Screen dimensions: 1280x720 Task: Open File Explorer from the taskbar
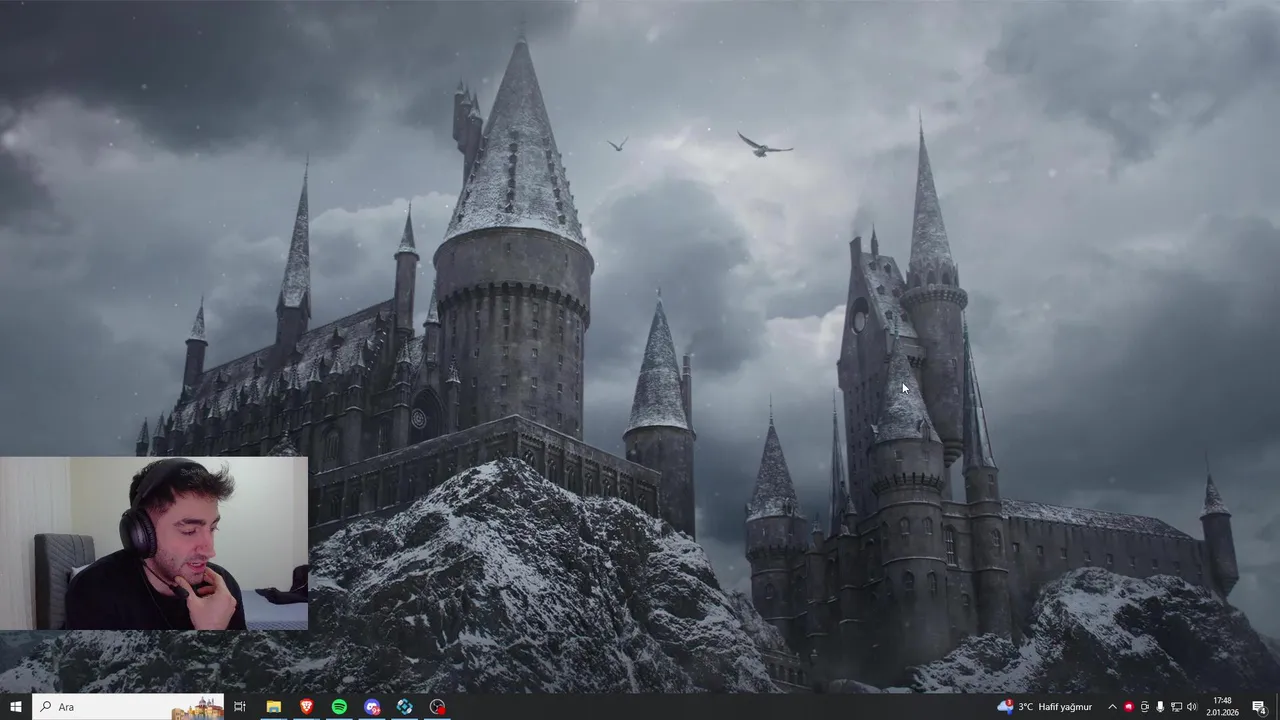pos(273,707)
